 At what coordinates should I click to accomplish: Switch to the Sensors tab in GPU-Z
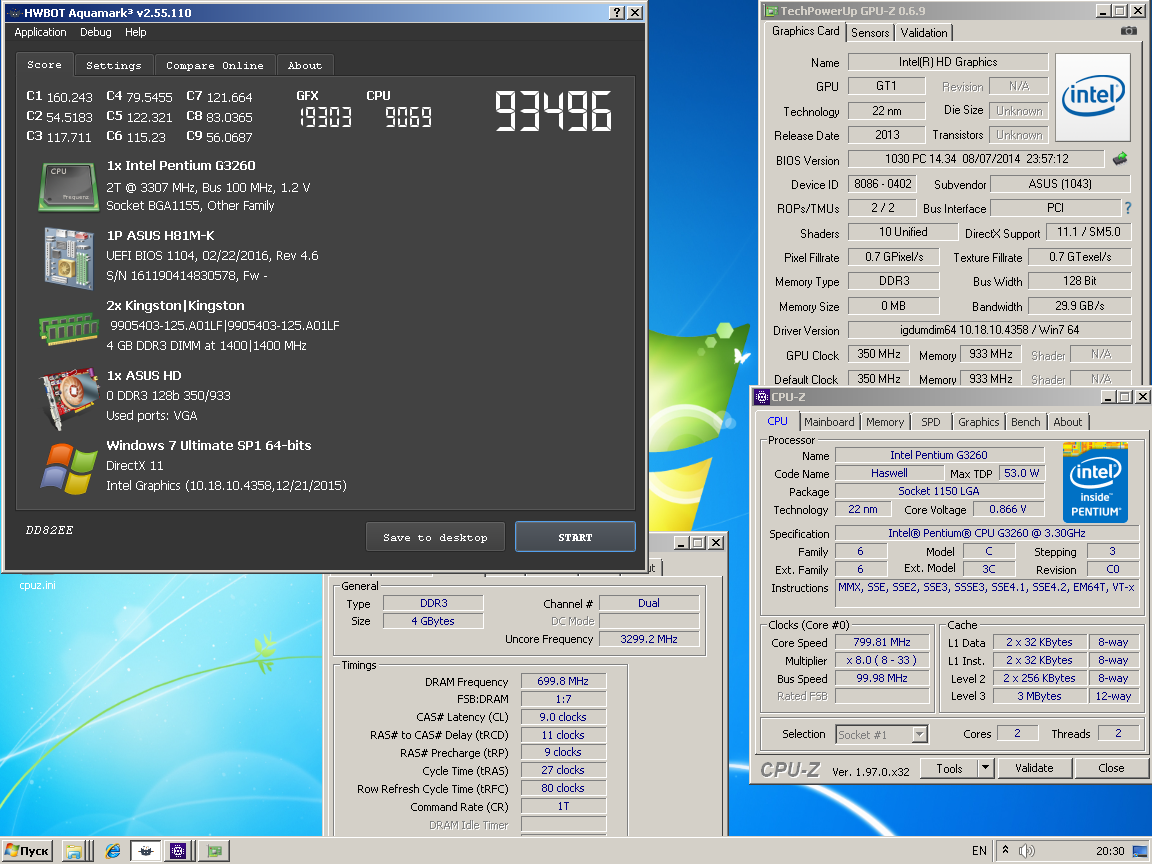[871, 32]
